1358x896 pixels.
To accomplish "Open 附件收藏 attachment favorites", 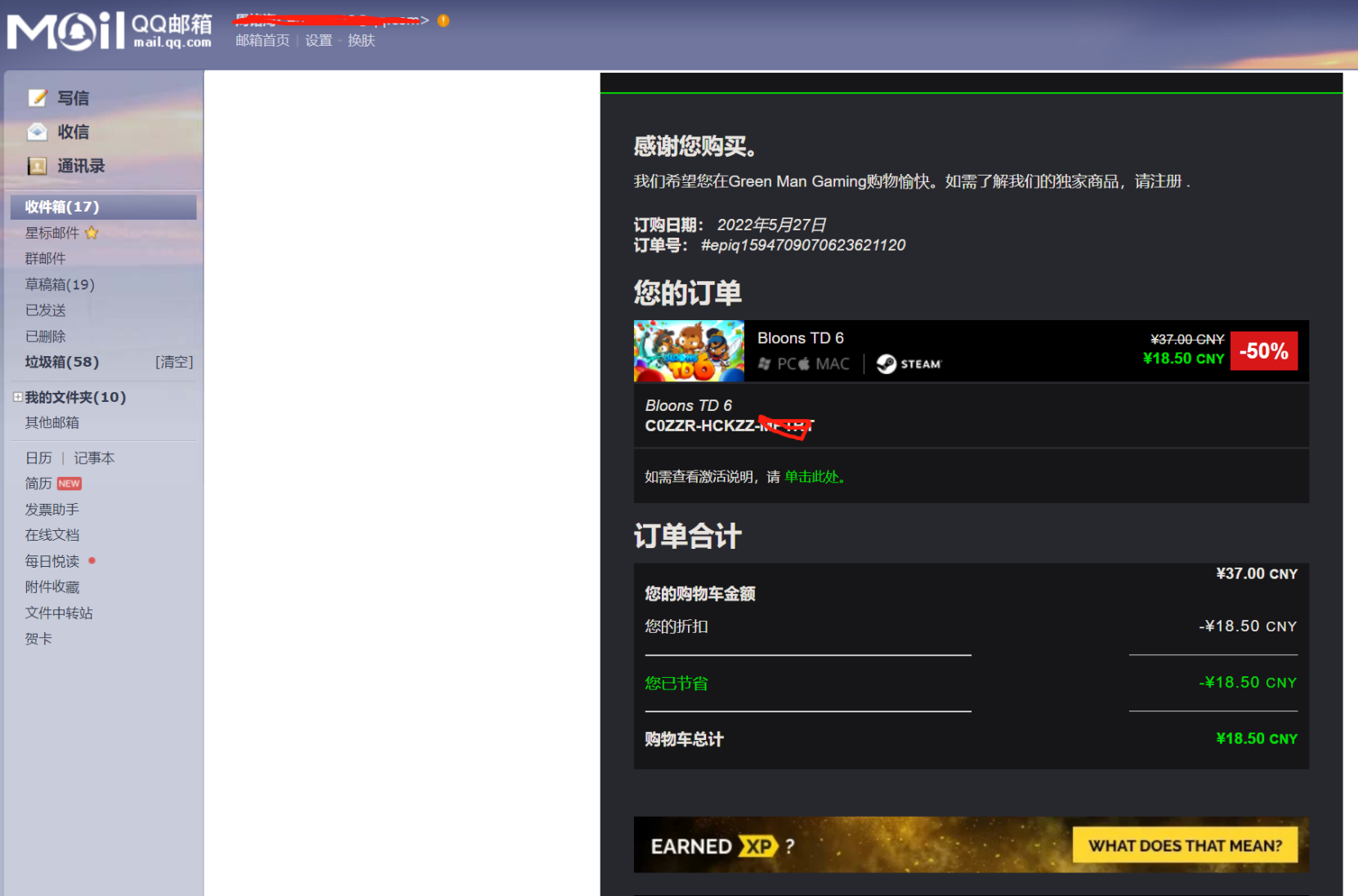I will [52, 587].
